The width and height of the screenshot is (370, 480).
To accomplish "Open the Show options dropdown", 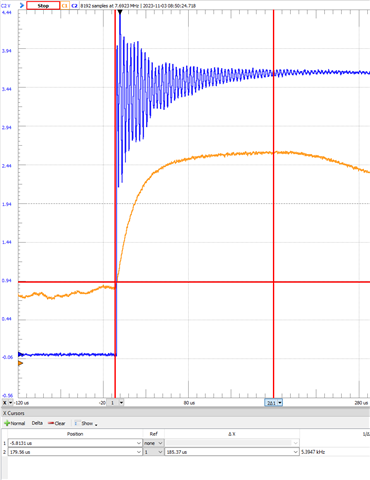I will (x=86, y=423).
